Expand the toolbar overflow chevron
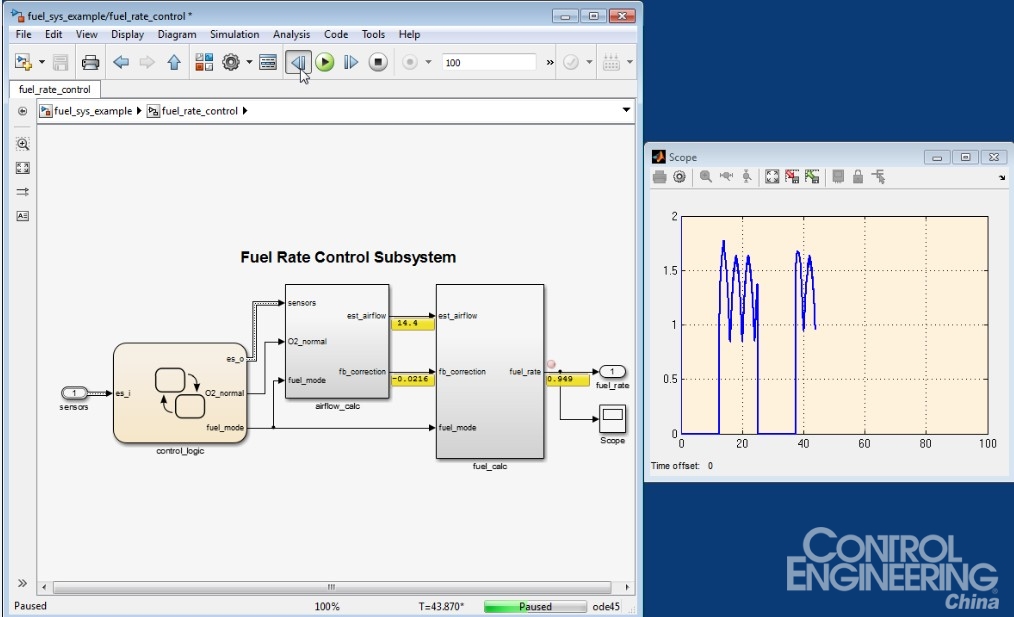 point(550,62)
